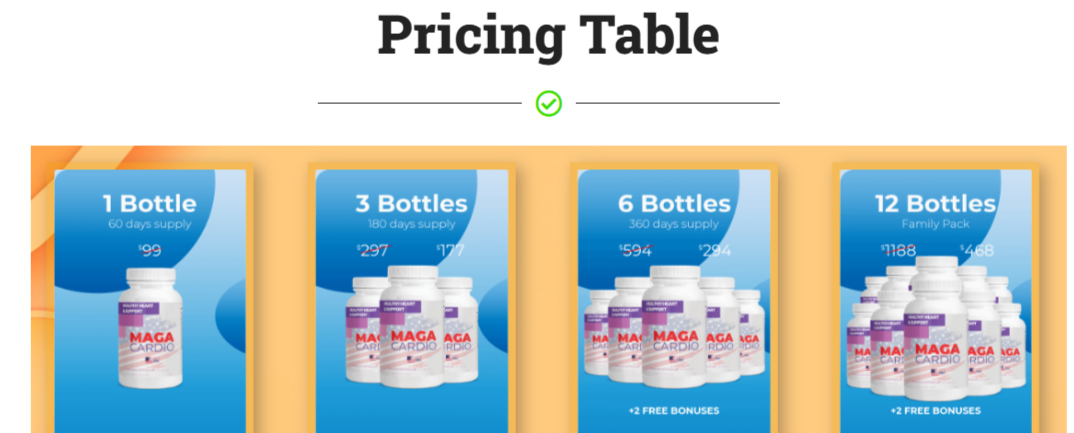This screenshot has height=433, width=1074.
Task: Click the 180 days supply text
Action: coord(412,224)
